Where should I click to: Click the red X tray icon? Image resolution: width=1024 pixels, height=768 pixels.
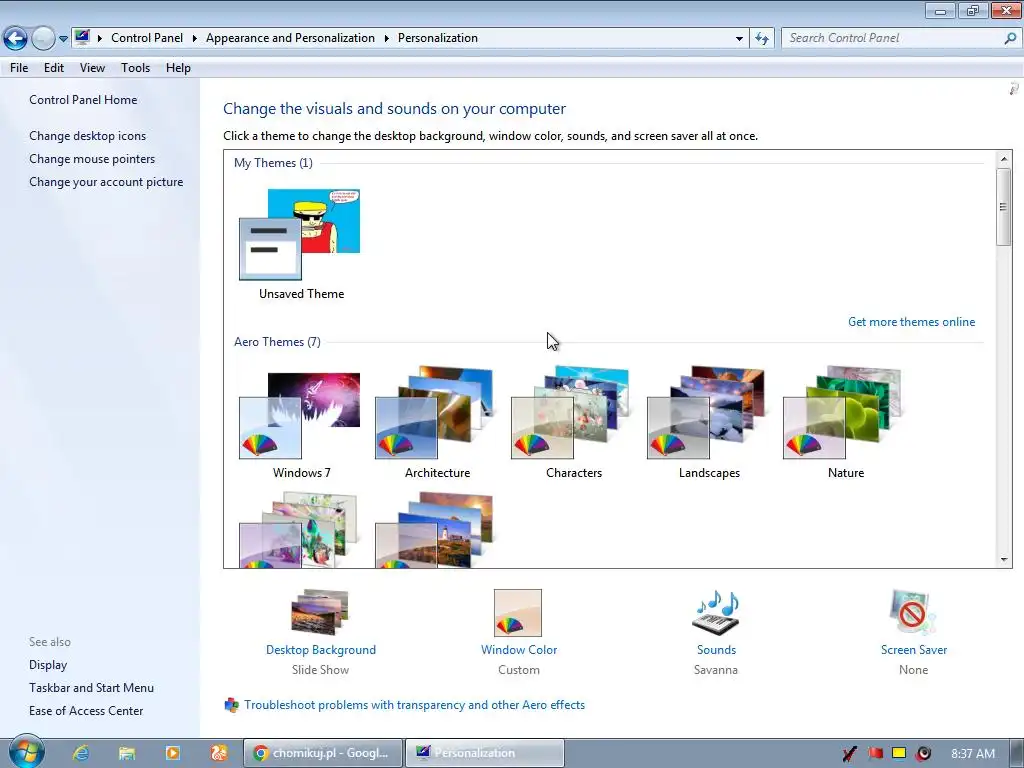tap(850, 754)
